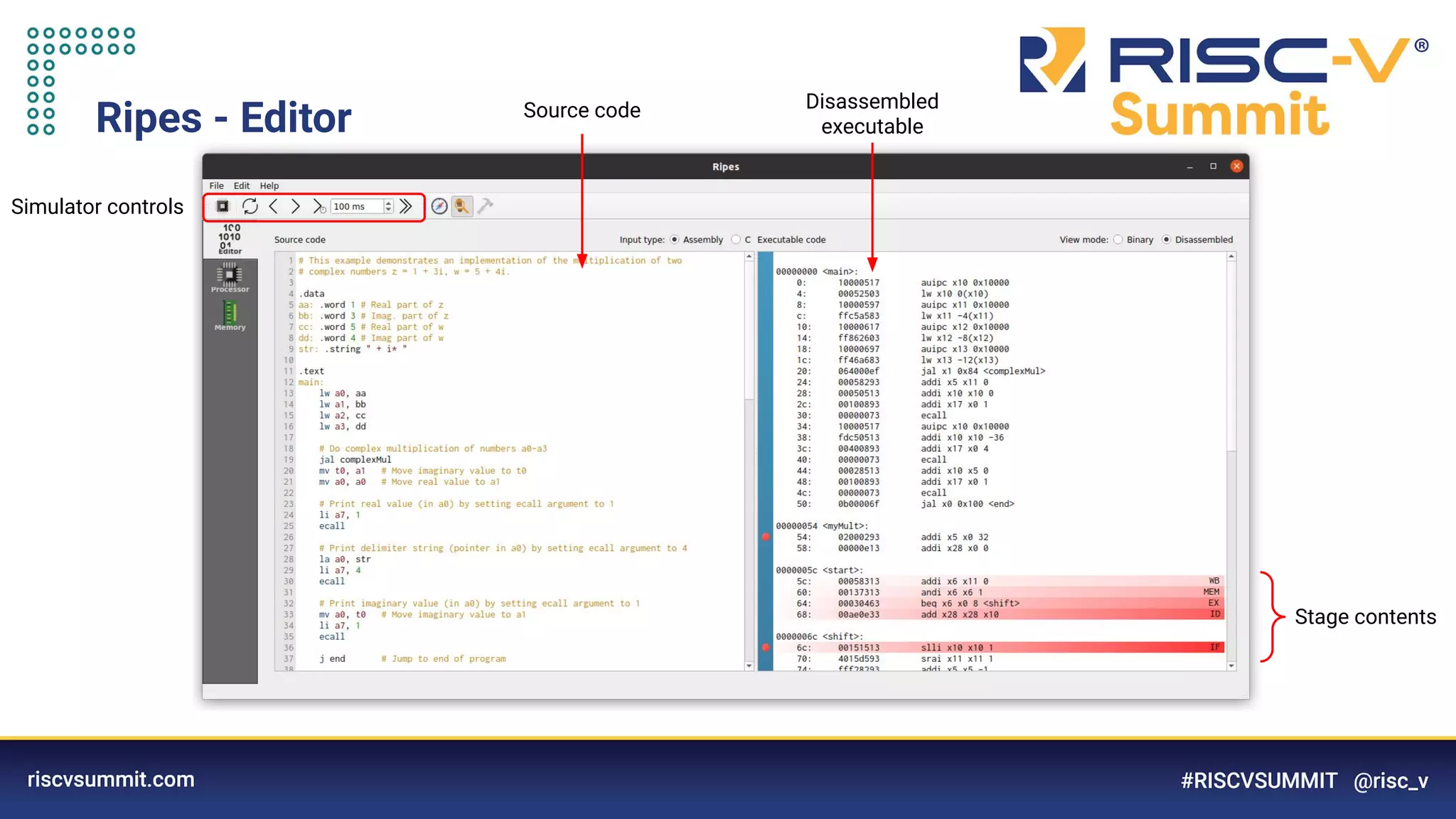Click the Reset simulator circular arrows icon

tap(250, 206)
